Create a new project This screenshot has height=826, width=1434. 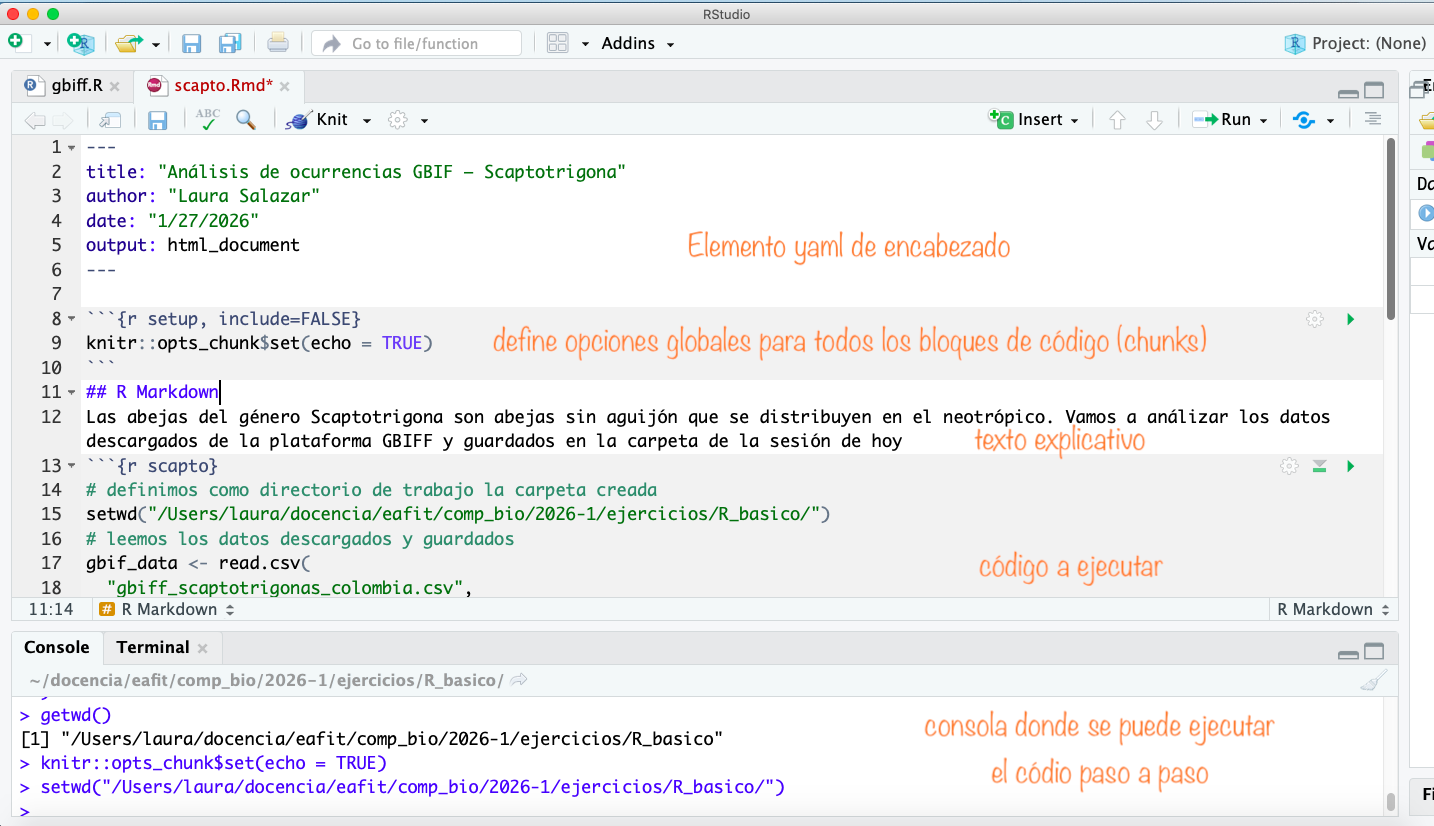[x=80, y=43]
